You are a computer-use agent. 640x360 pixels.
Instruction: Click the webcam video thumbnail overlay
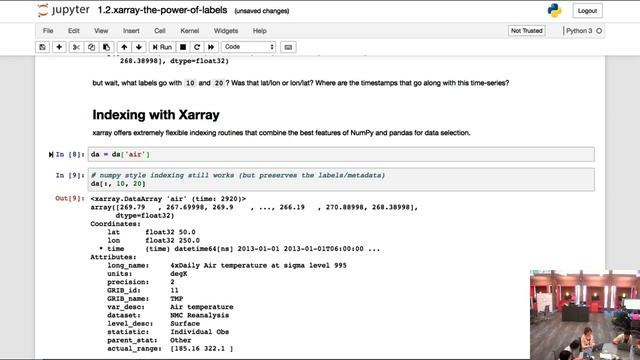(x=585, y=315)
